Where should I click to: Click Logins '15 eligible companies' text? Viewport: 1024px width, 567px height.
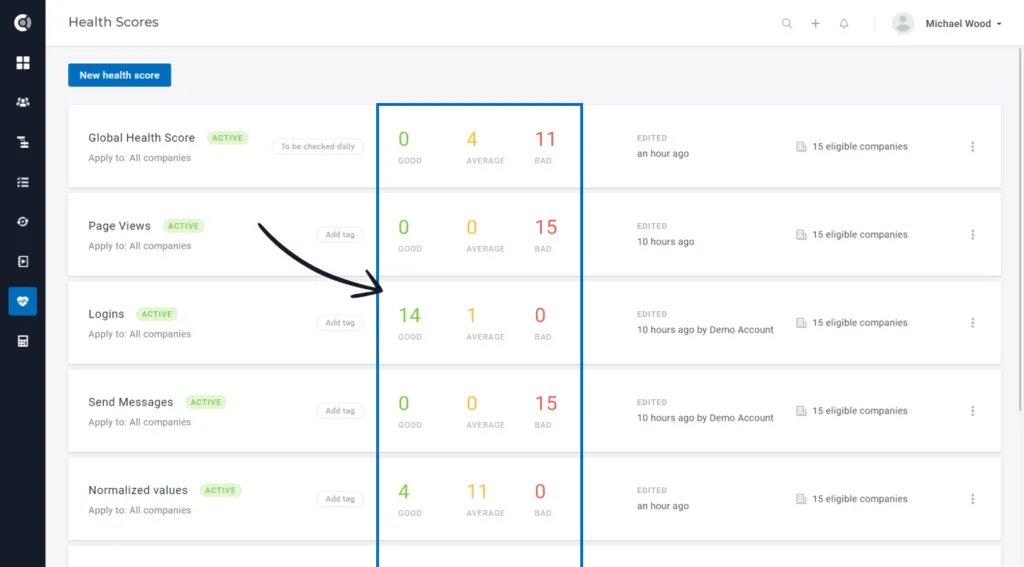[860, 323]
